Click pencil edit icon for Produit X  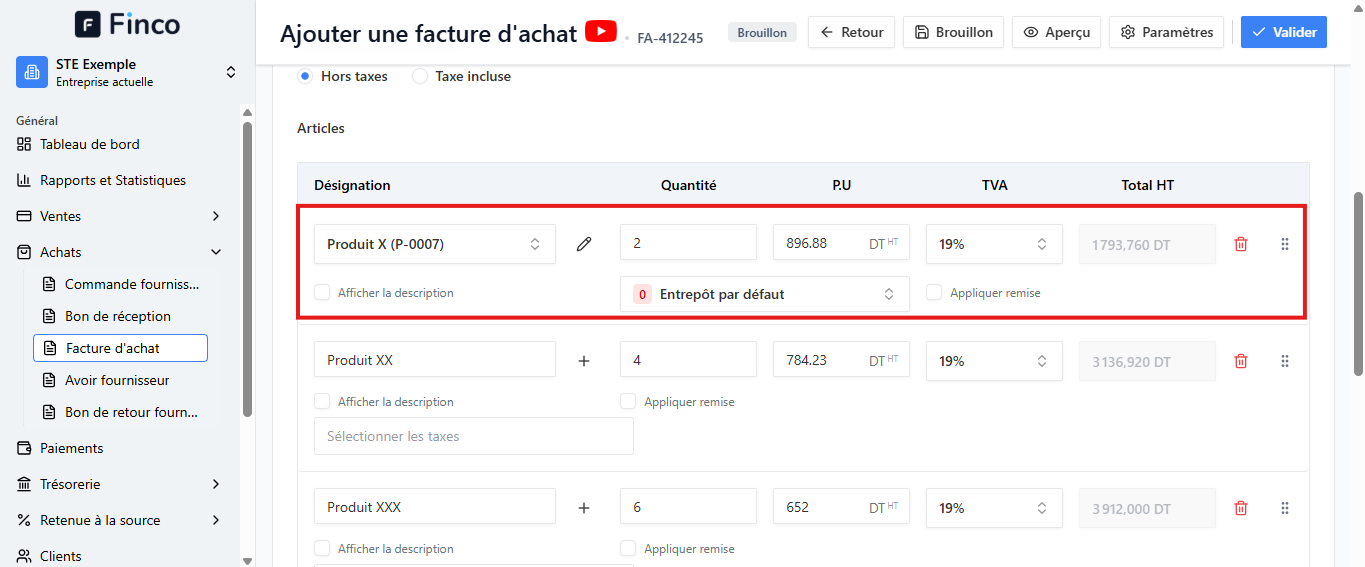[x=584, y=244]
